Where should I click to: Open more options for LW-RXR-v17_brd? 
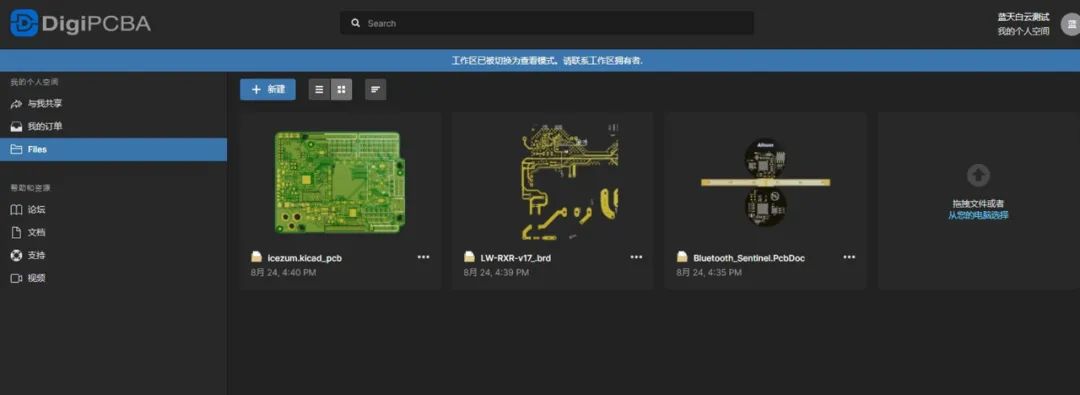click(636, 257)
